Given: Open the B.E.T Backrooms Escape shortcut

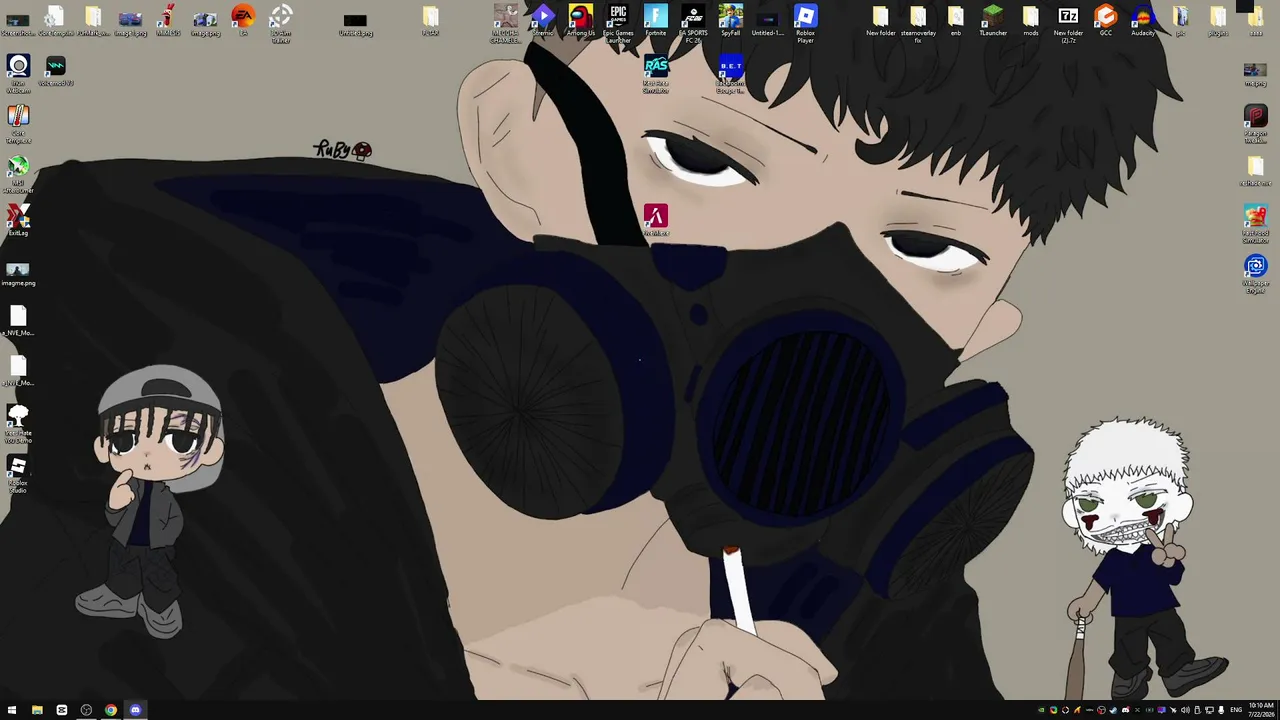Looking at the screenshot, I should point(730,75).
